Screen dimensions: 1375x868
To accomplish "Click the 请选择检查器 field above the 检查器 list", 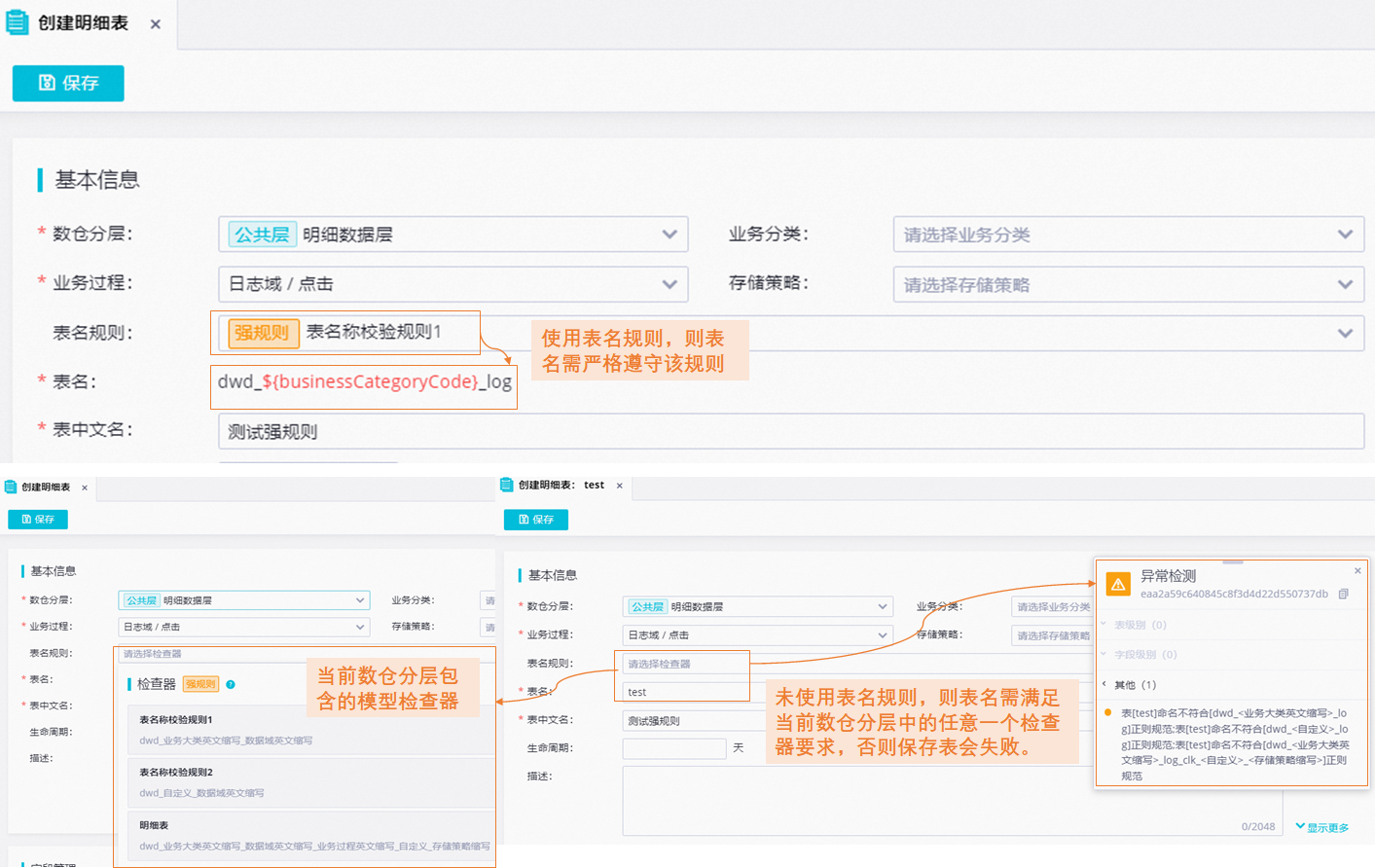I will [x=306, y=654].
